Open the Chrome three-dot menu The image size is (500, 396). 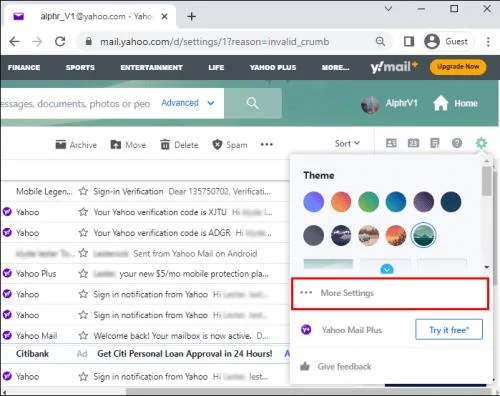tap(488, 42)
